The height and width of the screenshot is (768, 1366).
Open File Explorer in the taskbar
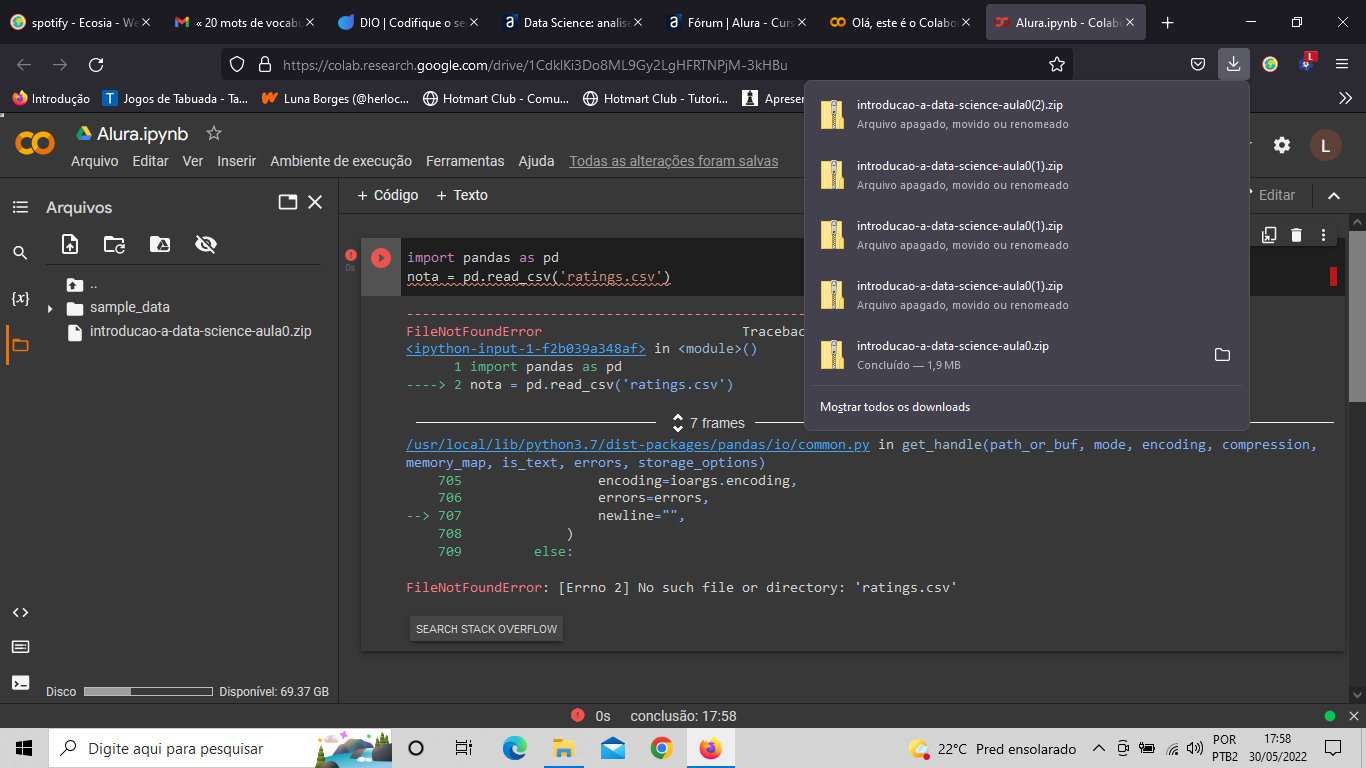pyautogui.click(x=563, y=748)
